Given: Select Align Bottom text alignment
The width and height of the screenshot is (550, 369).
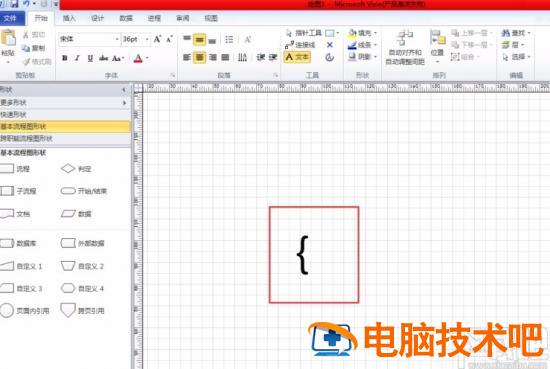Looking at the screenshot, I should (212, 40).
